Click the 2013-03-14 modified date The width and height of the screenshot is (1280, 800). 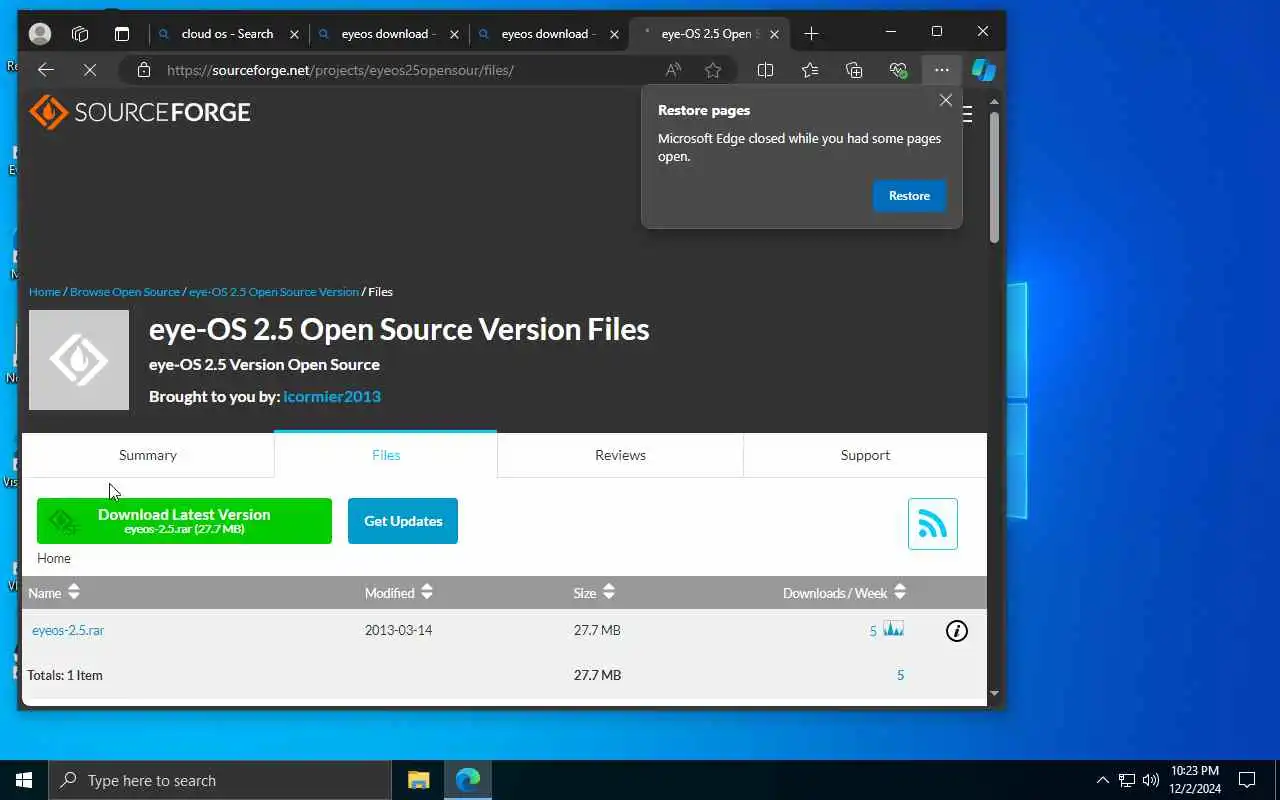pos(398,630)
